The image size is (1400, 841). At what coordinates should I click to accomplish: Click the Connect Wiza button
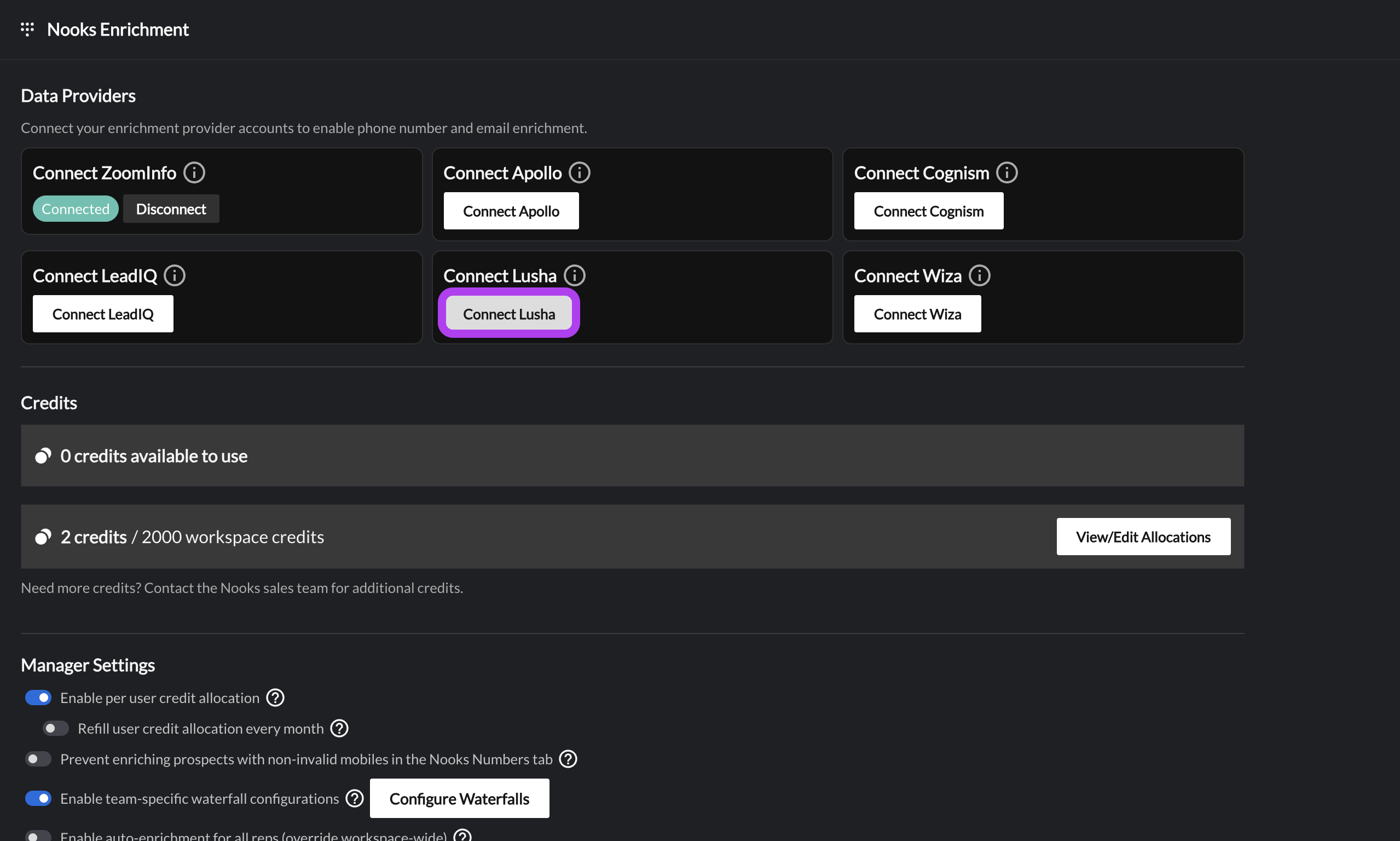point(917,314)
